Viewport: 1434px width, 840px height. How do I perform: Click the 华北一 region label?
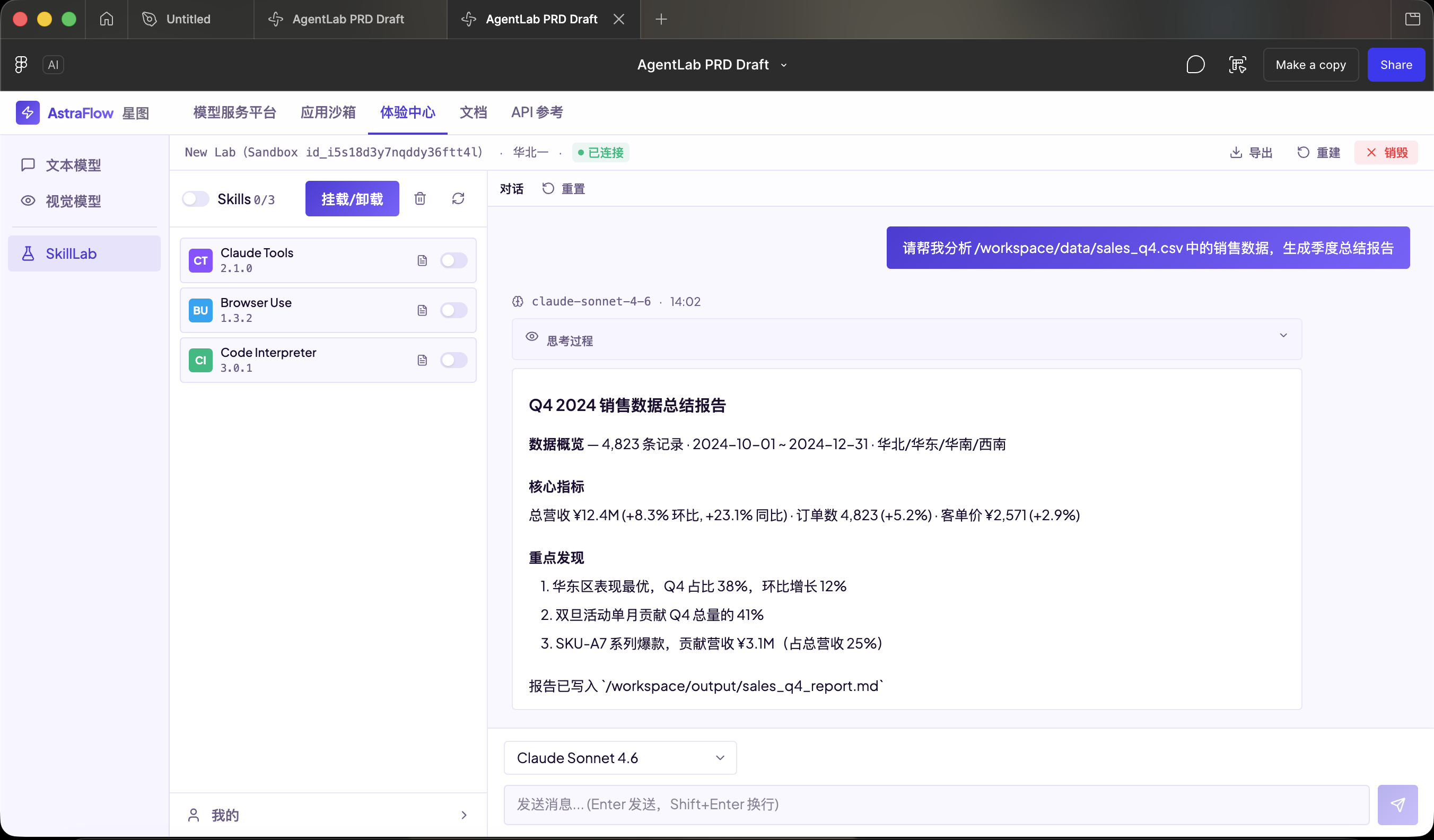tap(530, 153)
